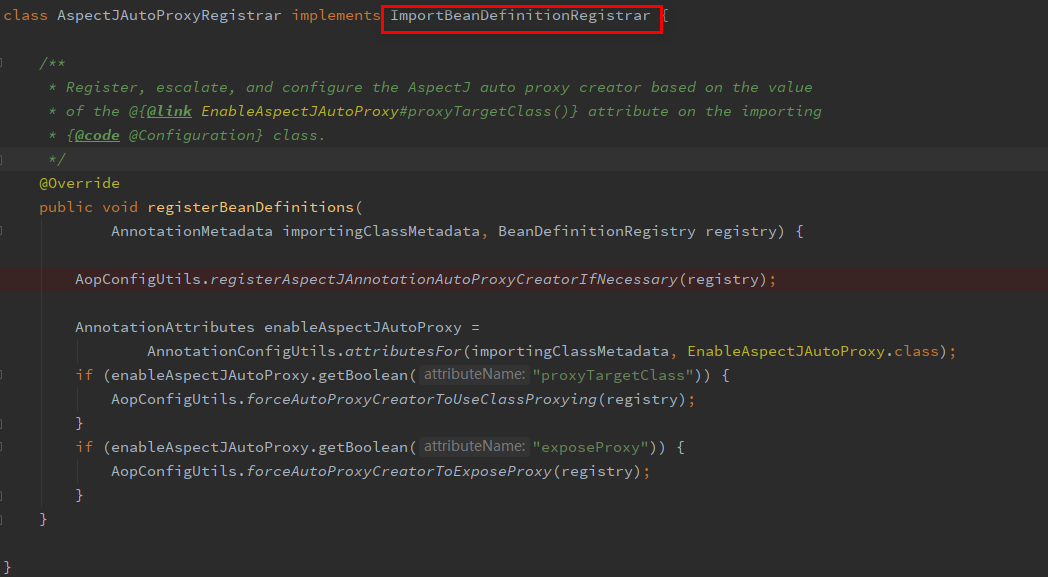Click the EnableAspectJAutoProxy.class argument

[x=813, y=352]
